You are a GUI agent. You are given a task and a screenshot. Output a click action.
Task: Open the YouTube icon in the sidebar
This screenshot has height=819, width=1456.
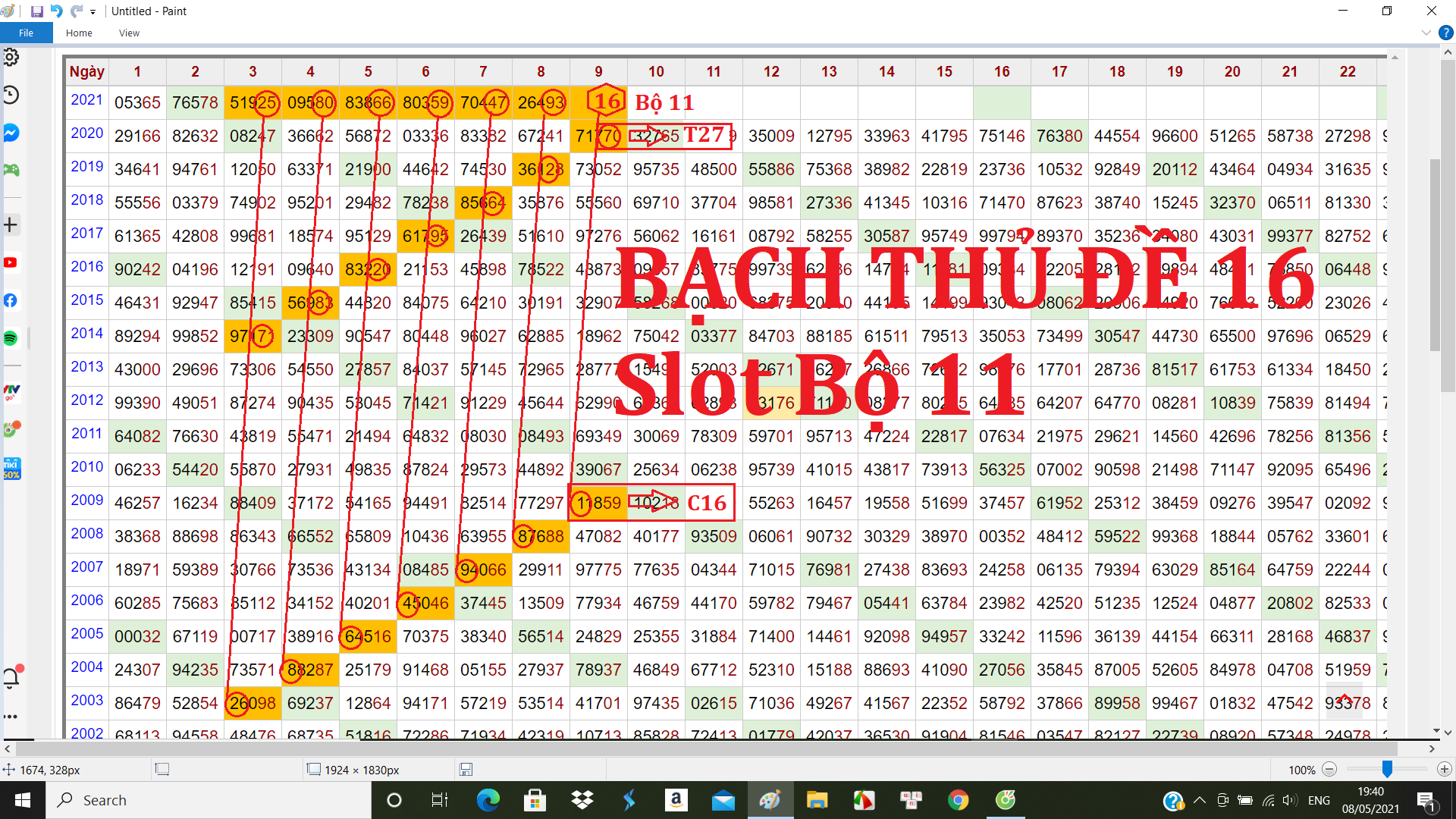click(11, 262)
